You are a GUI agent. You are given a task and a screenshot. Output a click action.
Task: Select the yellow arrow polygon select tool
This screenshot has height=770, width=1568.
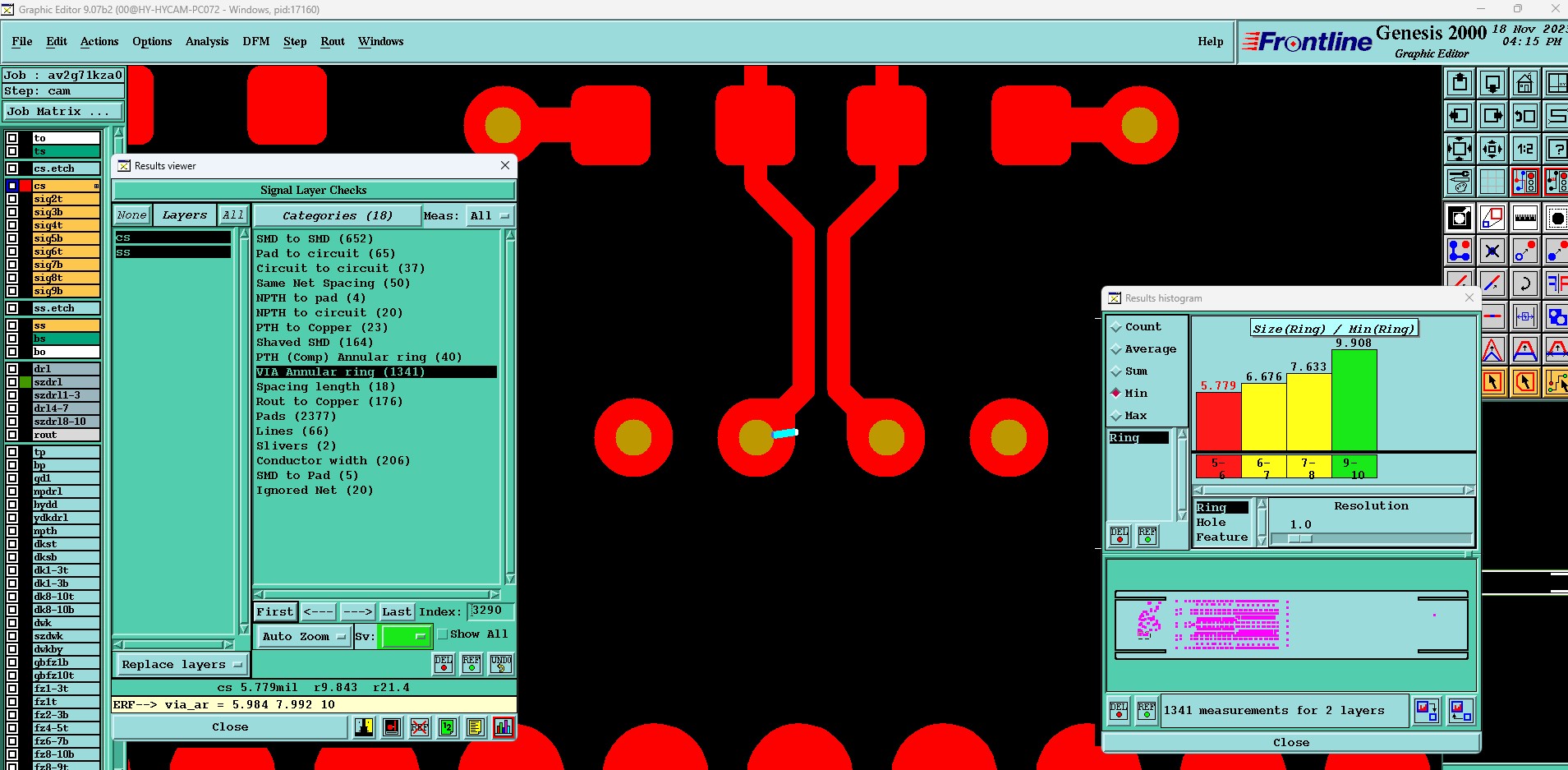pyautogui.click(x=1524, y=382)
